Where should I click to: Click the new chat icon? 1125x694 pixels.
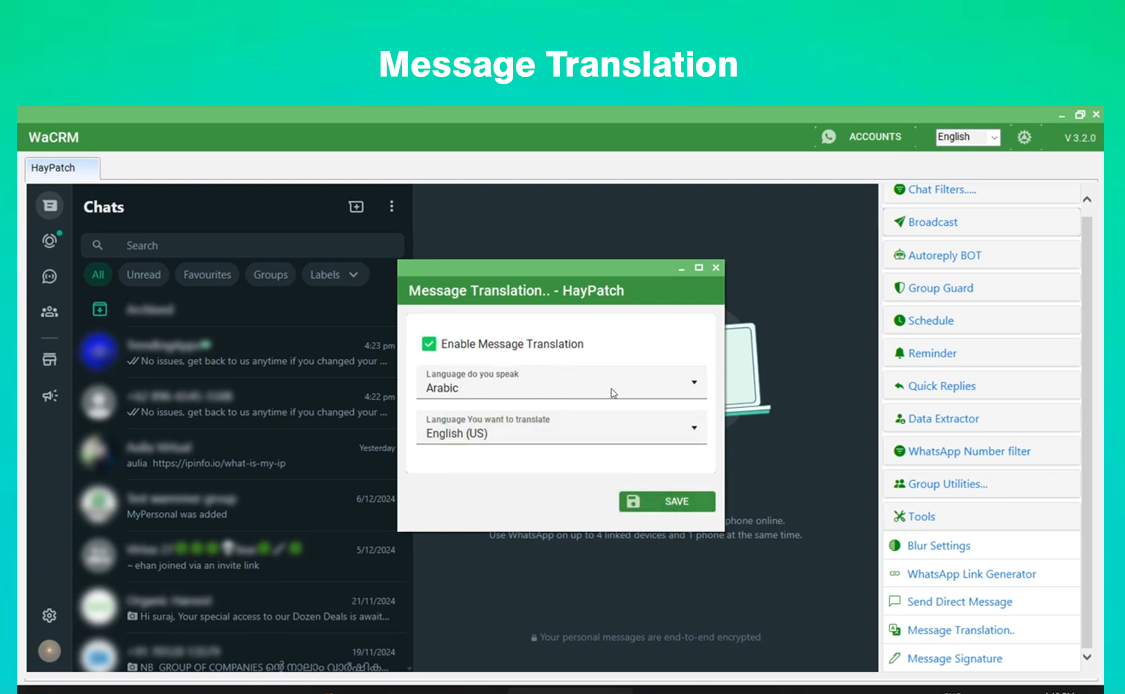(356, 207)
